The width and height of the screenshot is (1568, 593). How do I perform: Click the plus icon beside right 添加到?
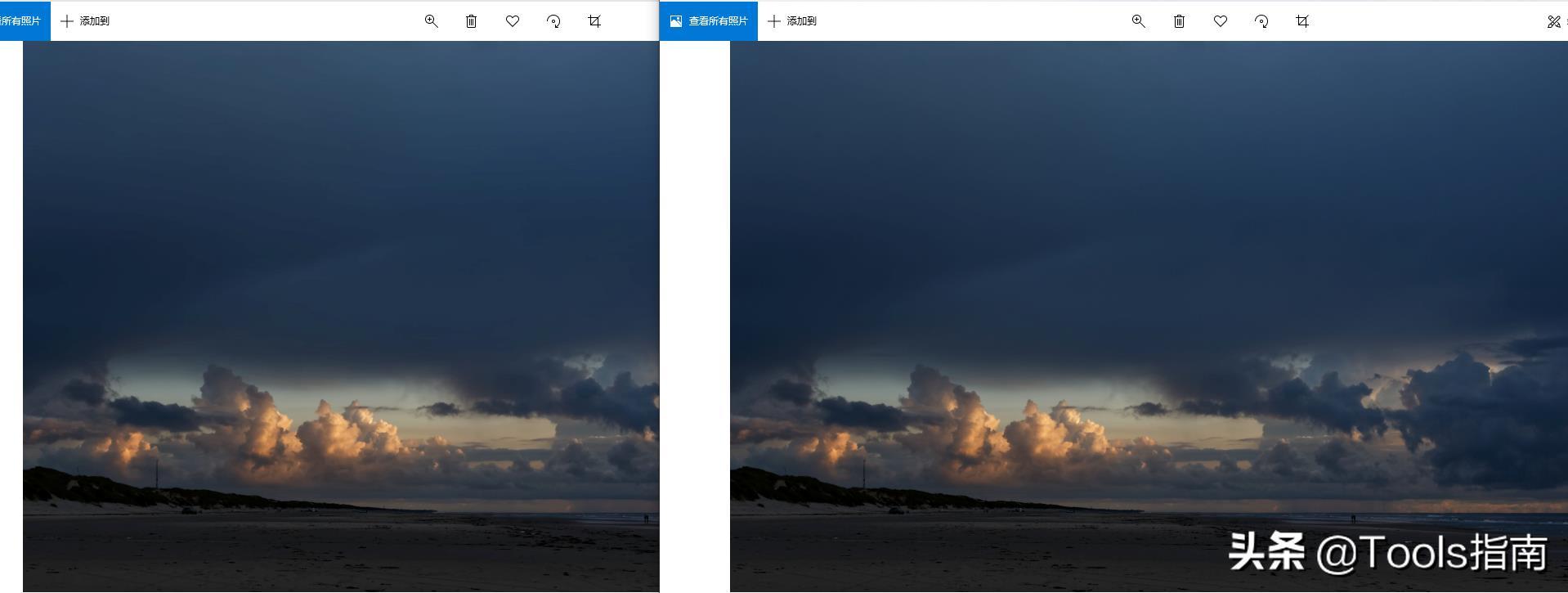click(x=774, y=21)
